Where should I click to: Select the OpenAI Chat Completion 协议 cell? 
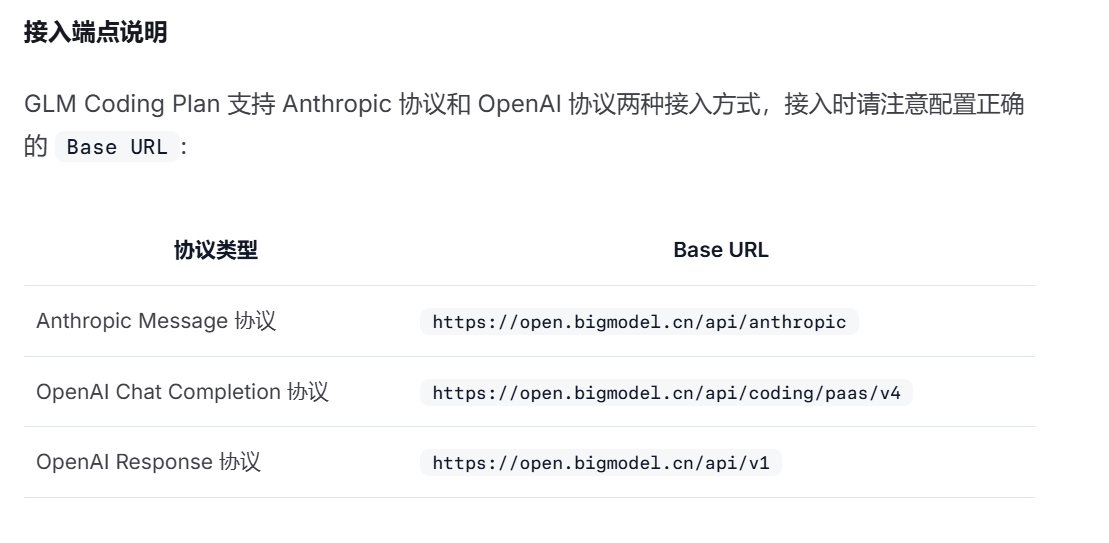point(182,392)
